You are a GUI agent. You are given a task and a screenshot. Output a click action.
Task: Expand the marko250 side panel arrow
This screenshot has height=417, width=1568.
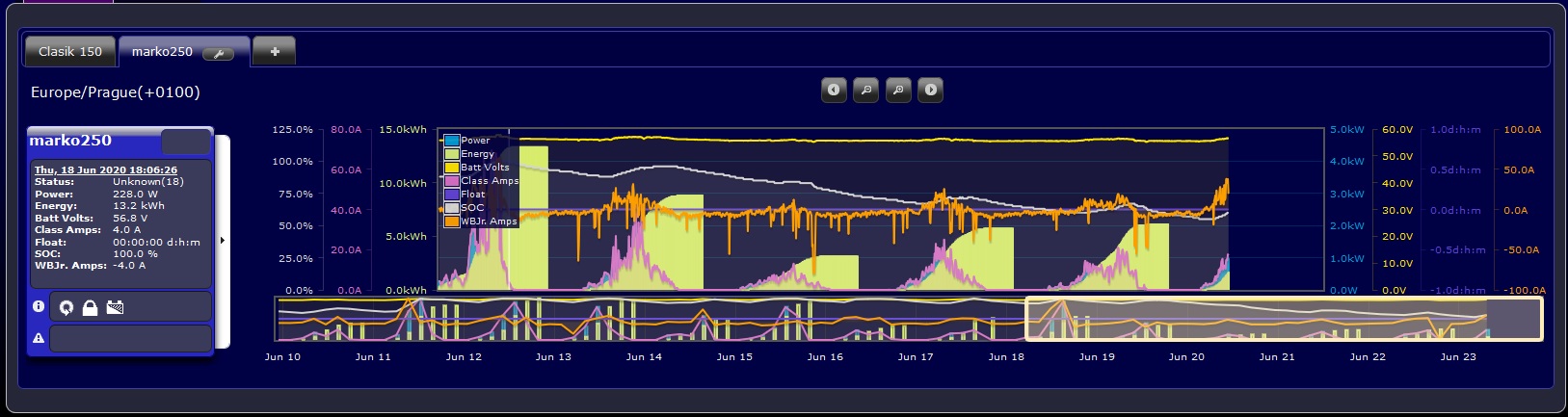point(223,241)
